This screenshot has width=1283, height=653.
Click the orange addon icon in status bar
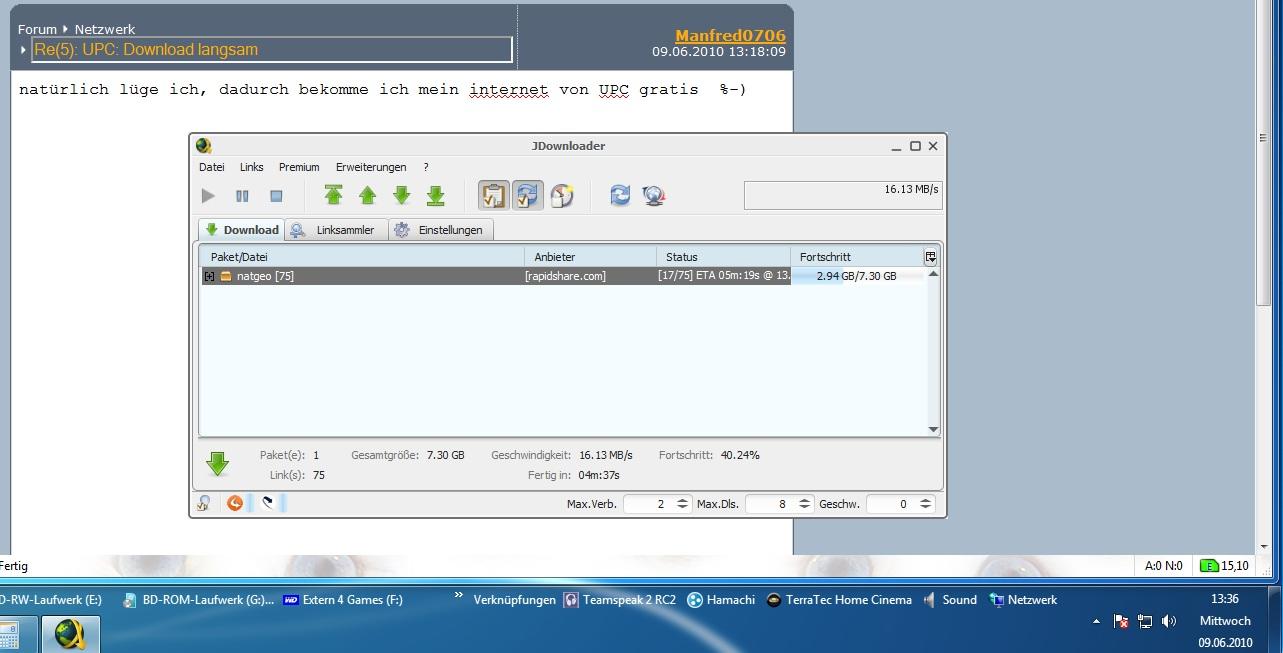[x=235, y=503]
